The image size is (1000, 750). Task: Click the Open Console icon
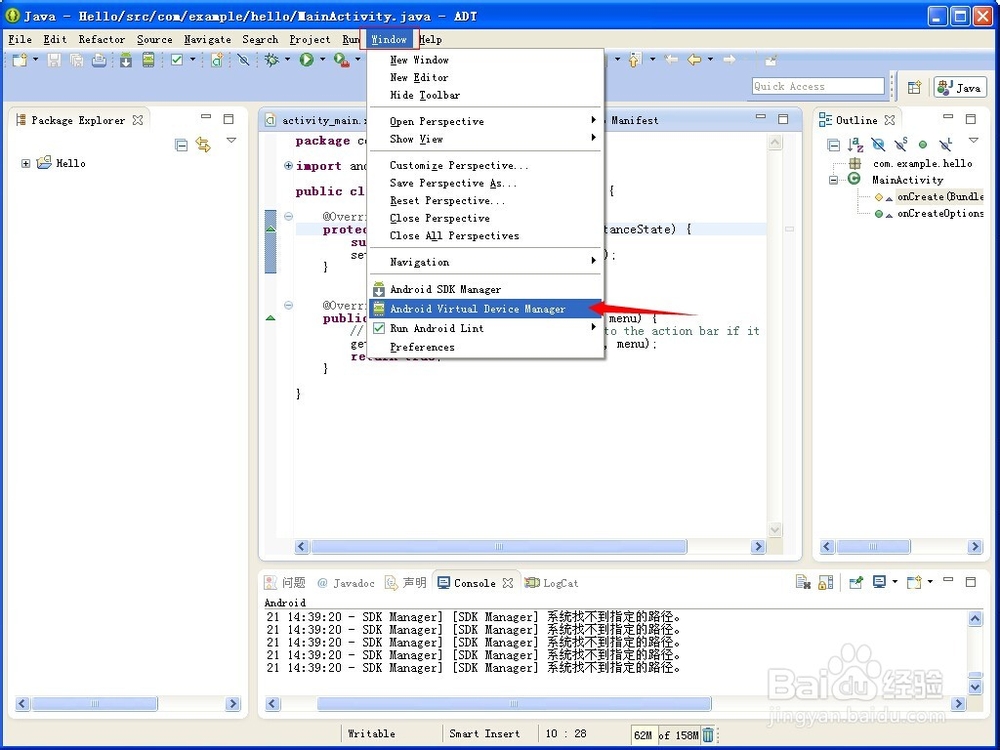click(x=914, y=582)
